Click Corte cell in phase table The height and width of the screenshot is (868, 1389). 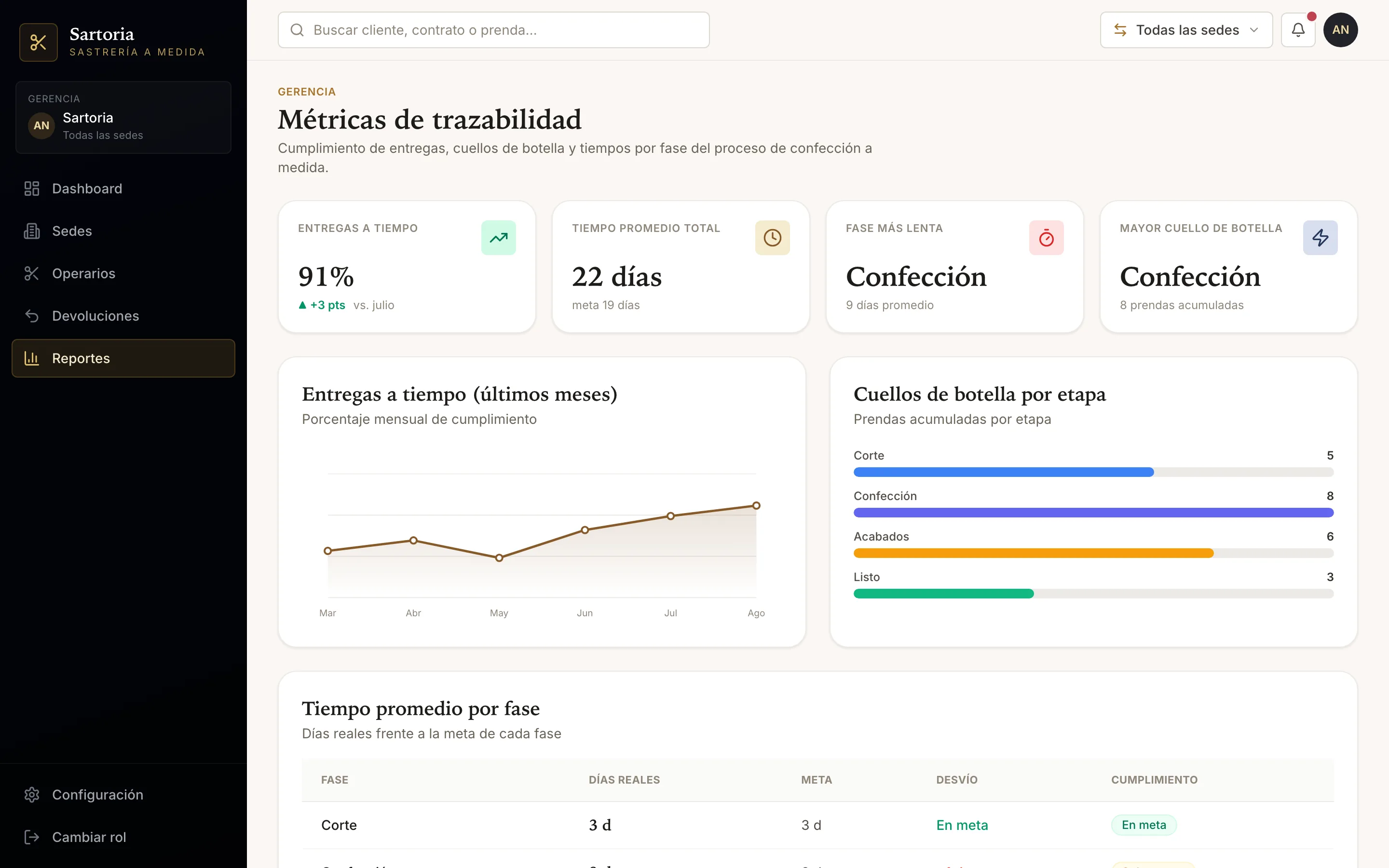[x=339, y=826]
